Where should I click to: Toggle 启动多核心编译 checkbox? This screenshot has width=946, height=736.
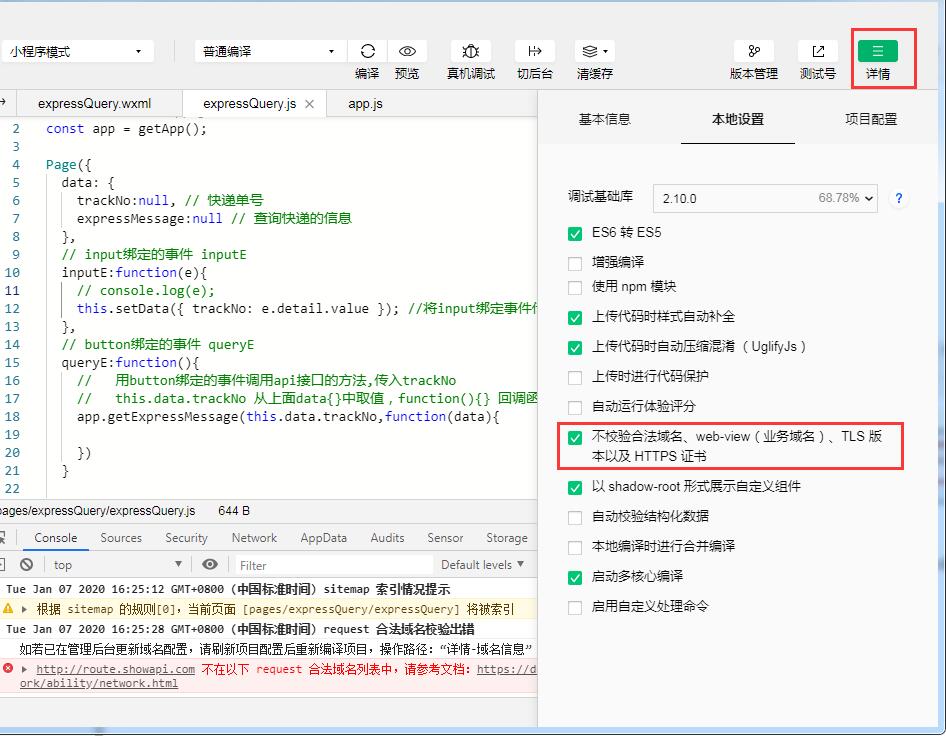[x=575, y=578]
